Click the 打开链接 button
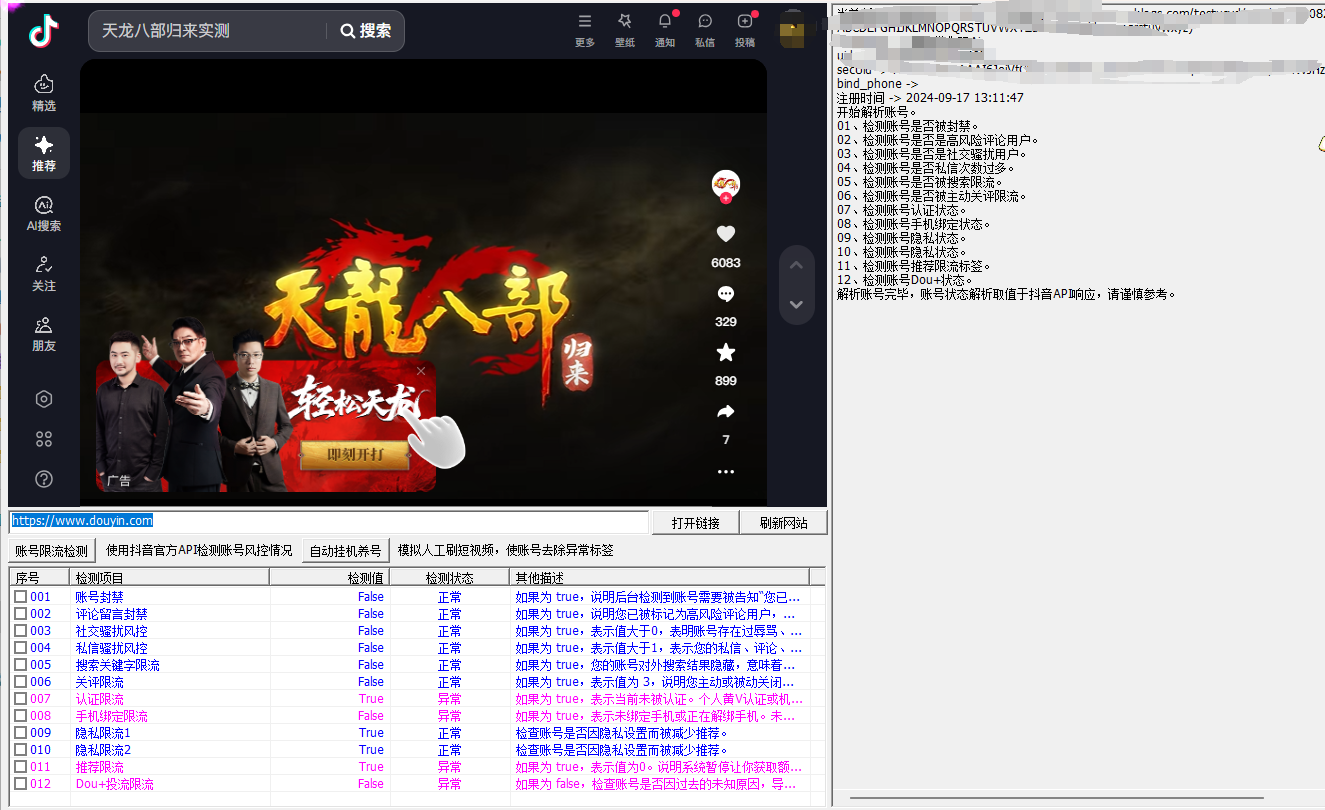Image resolution: width=1325 pixels, height=810 pixels. [x=696, y=522]
